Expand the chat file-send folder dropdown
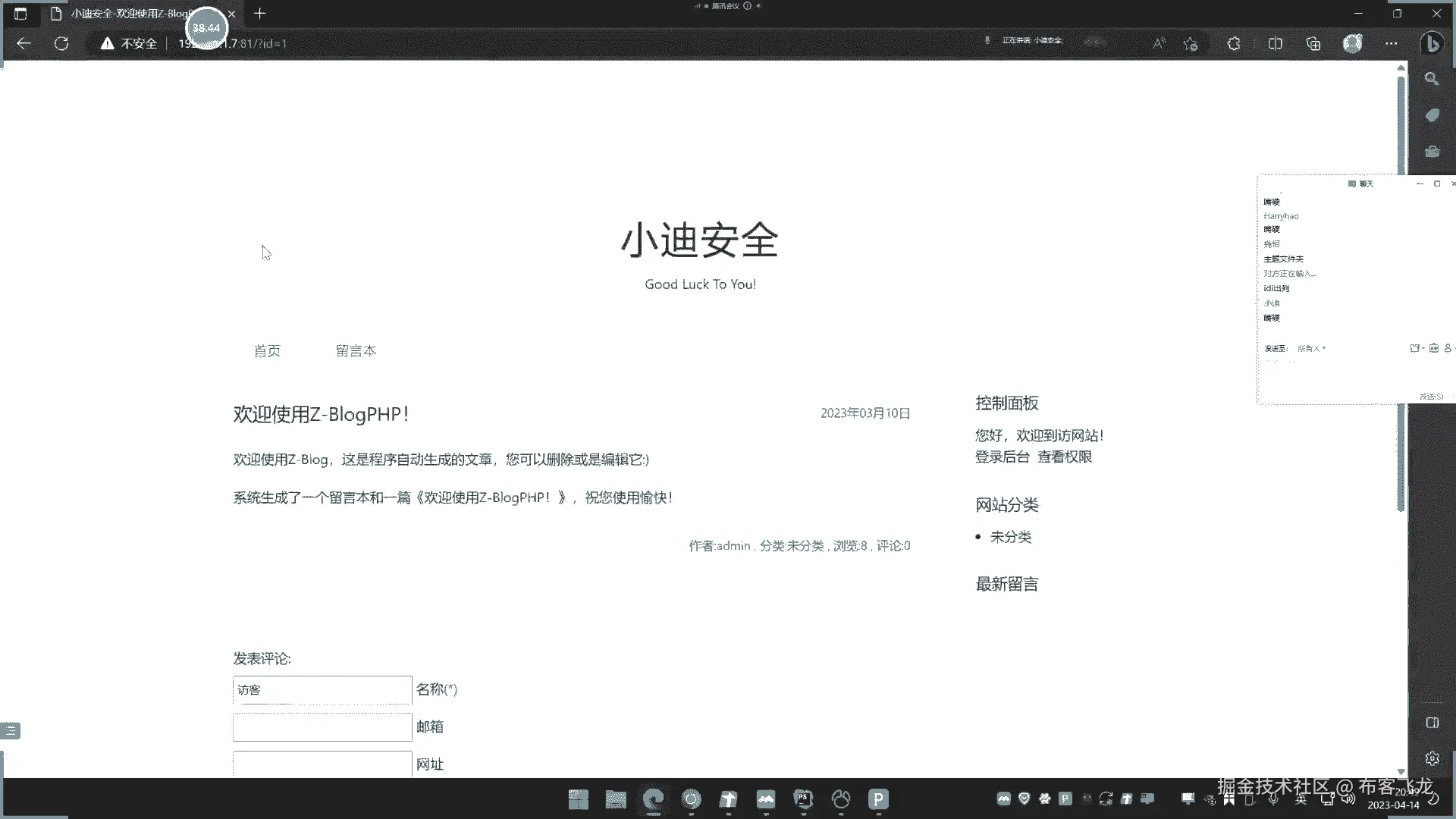The height and width of the screenshot is (819, 1456). pos(1417,348)
